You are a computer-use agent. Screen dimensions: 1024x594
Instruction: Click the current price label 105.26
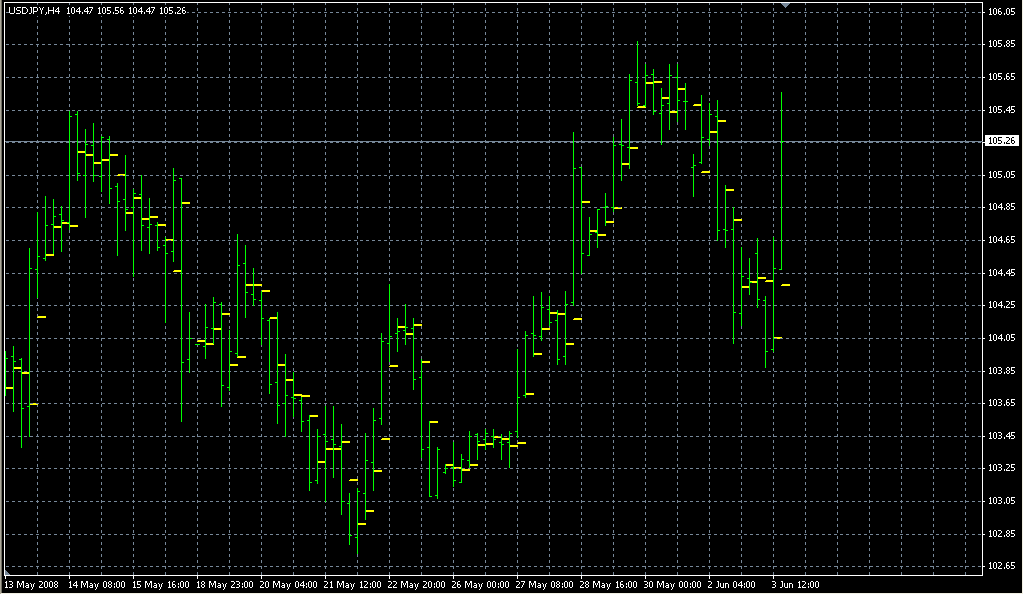[x=1001, y=141]
